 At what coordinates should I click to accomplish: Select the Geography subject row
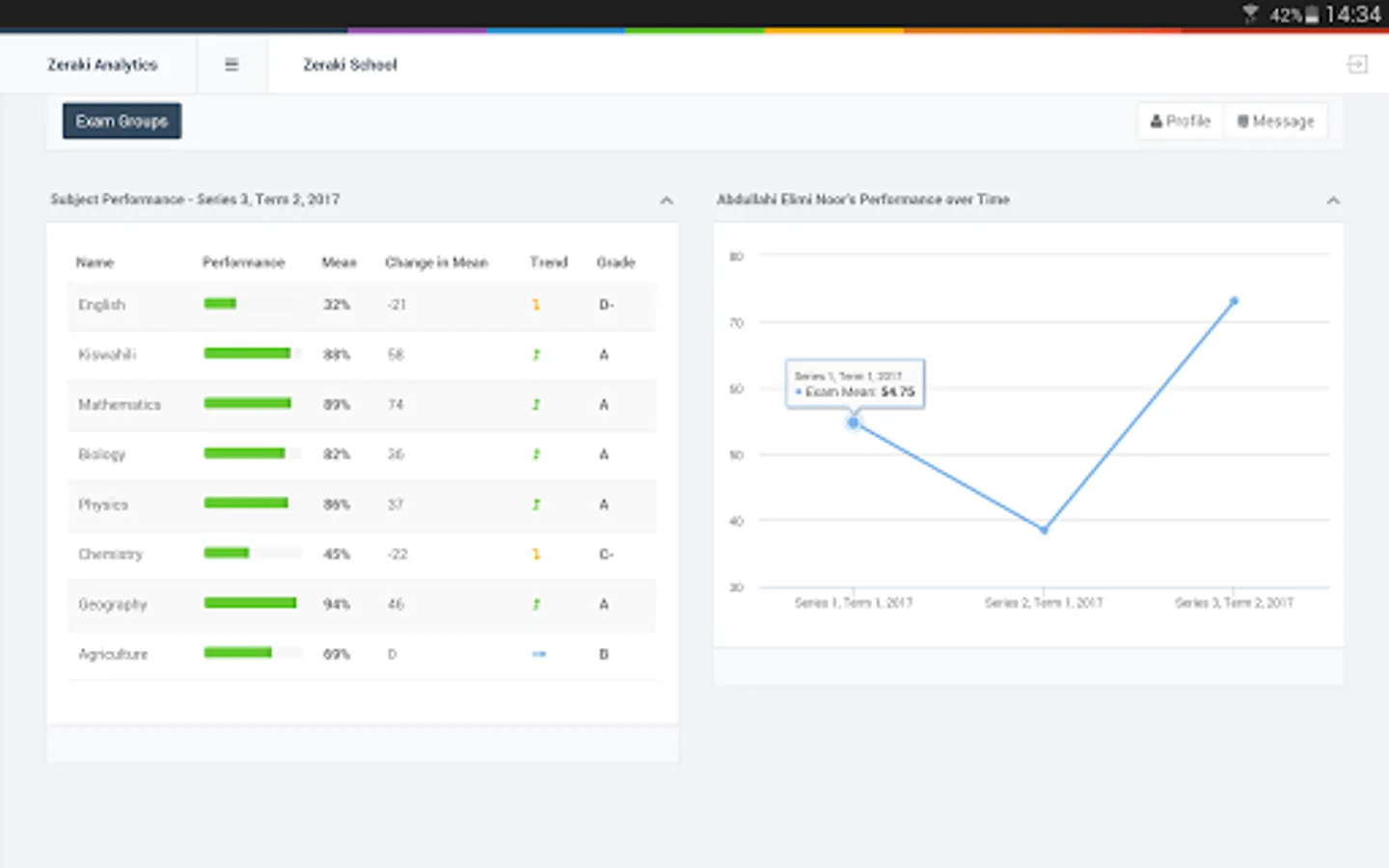click(363, 605)
